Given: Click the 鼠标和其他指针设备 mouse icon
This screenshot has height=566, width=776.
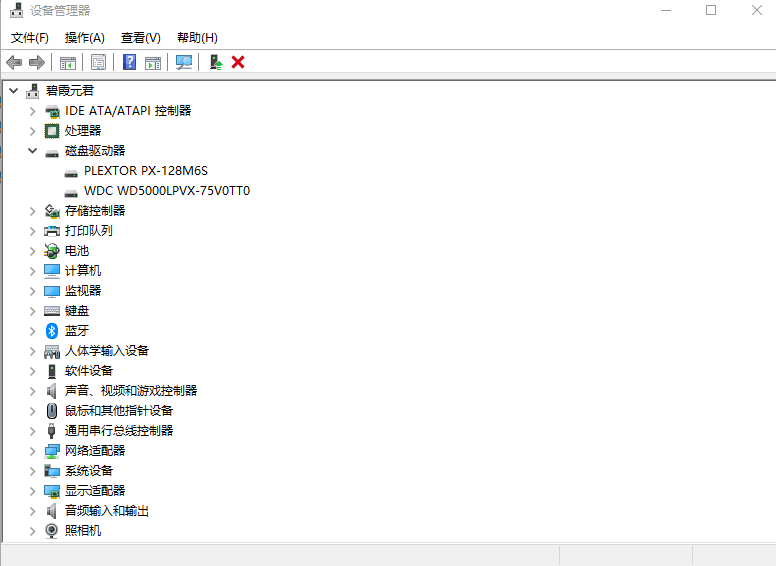Looking at the screenshot, I should [x=52, y=411].
